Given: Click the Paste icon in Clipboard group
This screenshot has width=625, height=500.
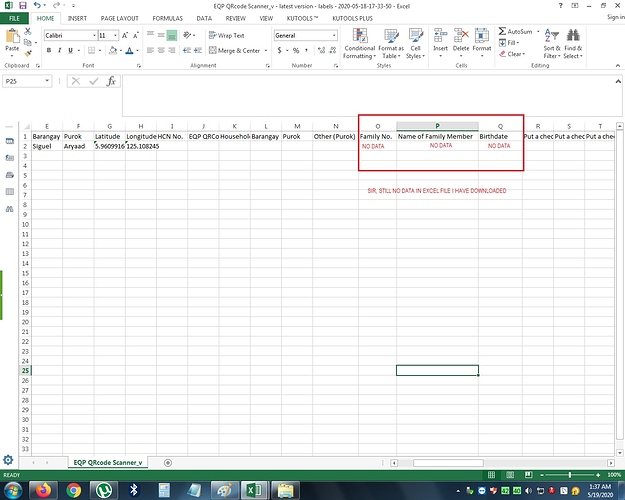Looking at the screenshot, I should pos(12,40).
